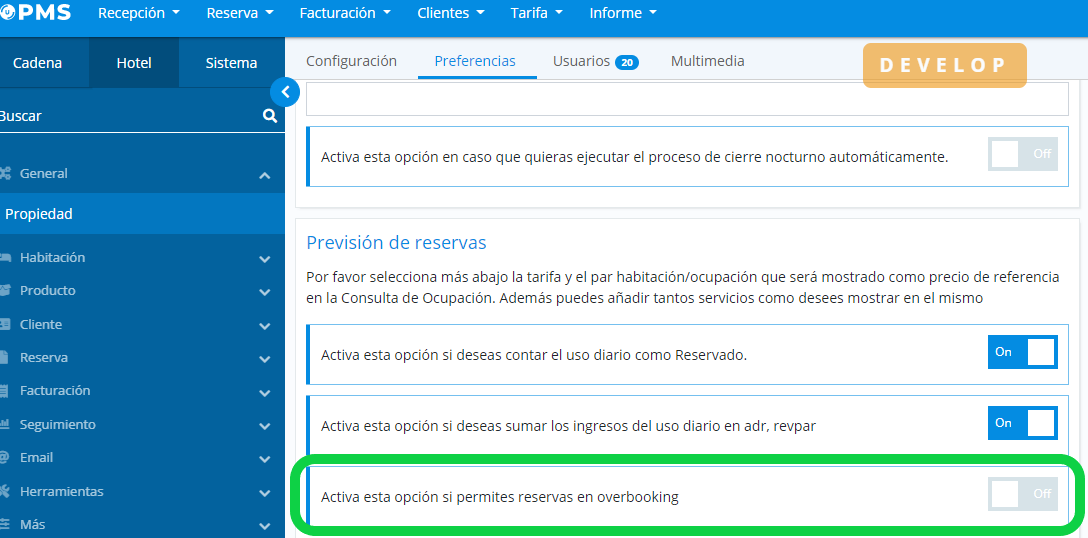1088x538 pixels.
Task: Open the Recepción dropdown menu
Action: 139,13
